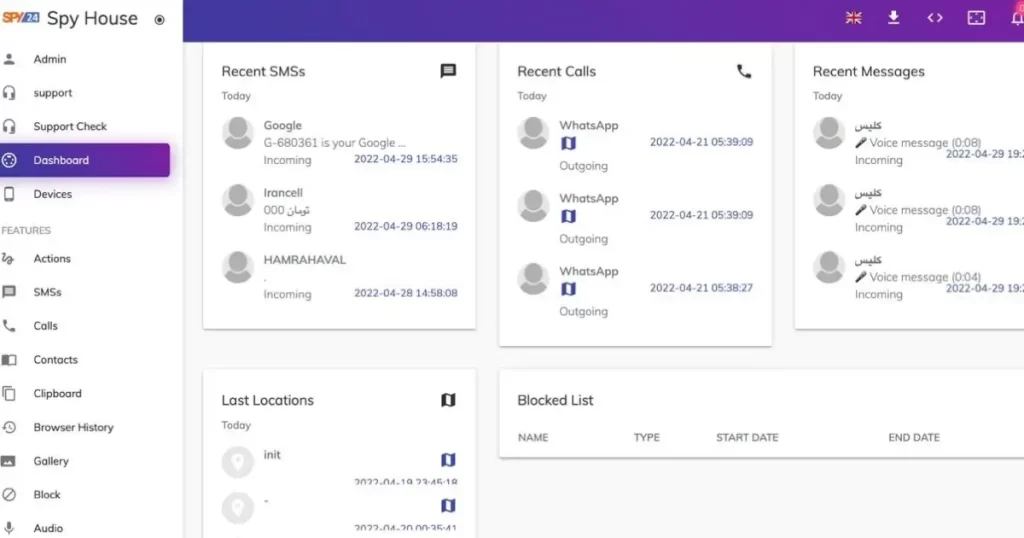Click the Devices phone icon
The image size is (1024, 538).
click(x=9, y=194)
